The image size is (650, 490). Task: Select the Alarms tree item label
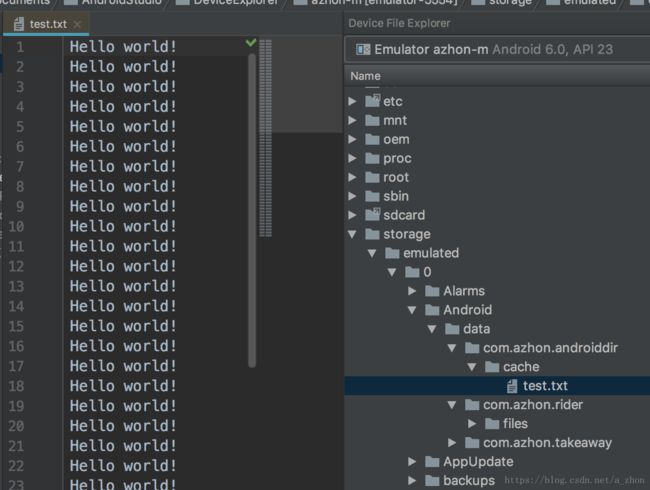coord(464,291)
